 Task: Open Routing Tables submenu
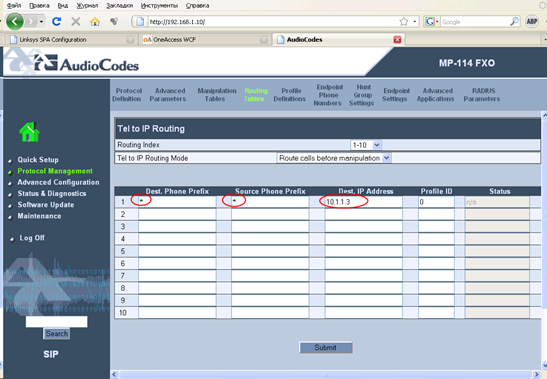[255, 95]
